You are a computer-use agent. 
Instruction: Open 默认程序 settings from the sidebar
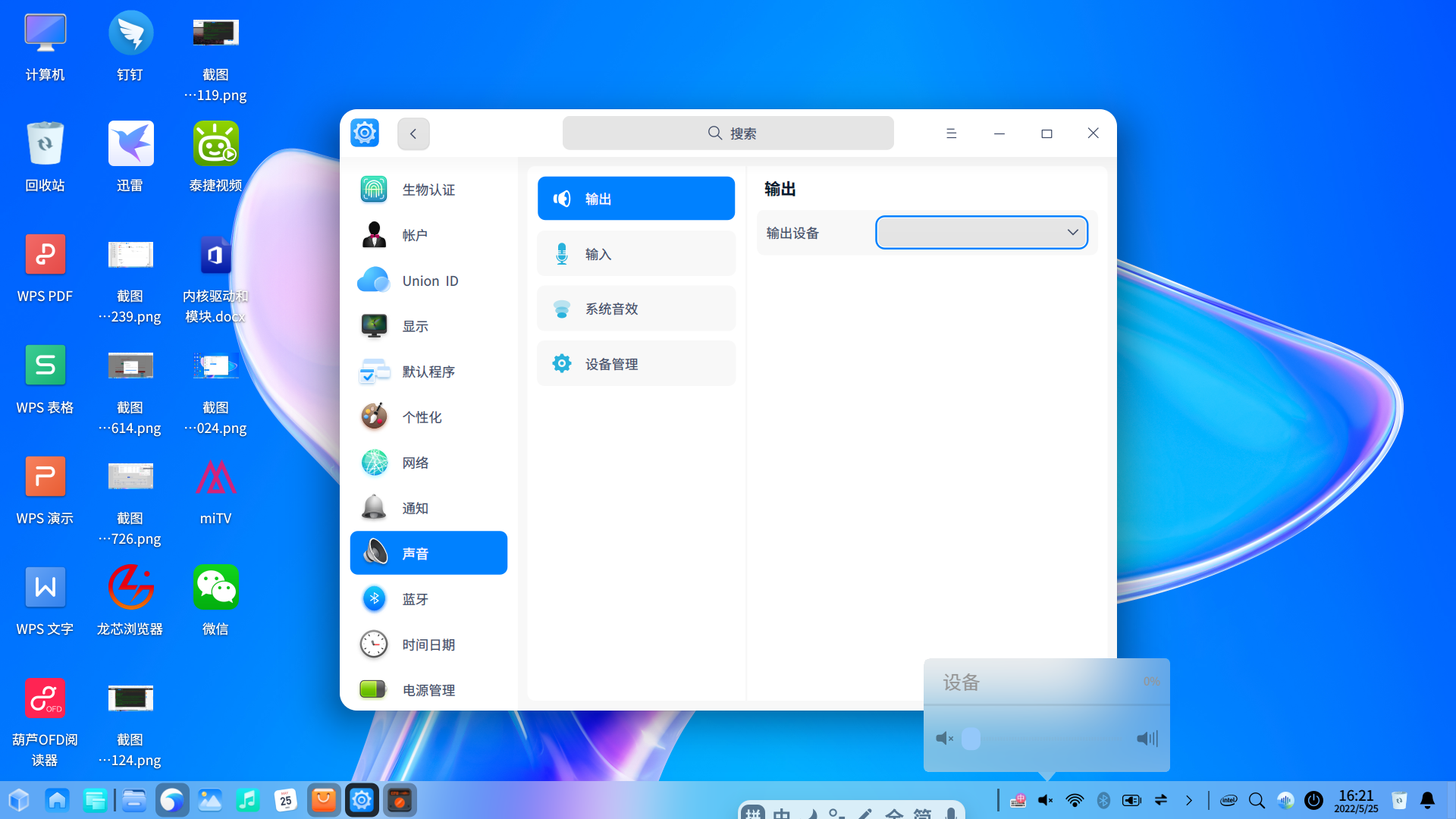[428, 372]
